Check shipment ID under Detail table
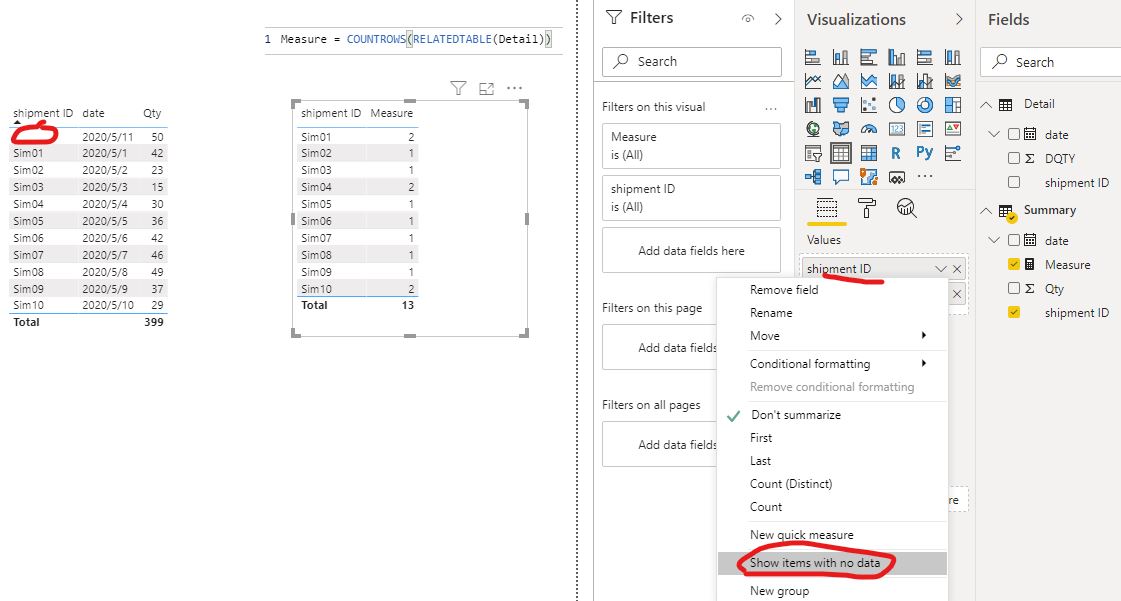This screenshot has height=601, width=1121. pyautogui.click(x=1014, y=182)
